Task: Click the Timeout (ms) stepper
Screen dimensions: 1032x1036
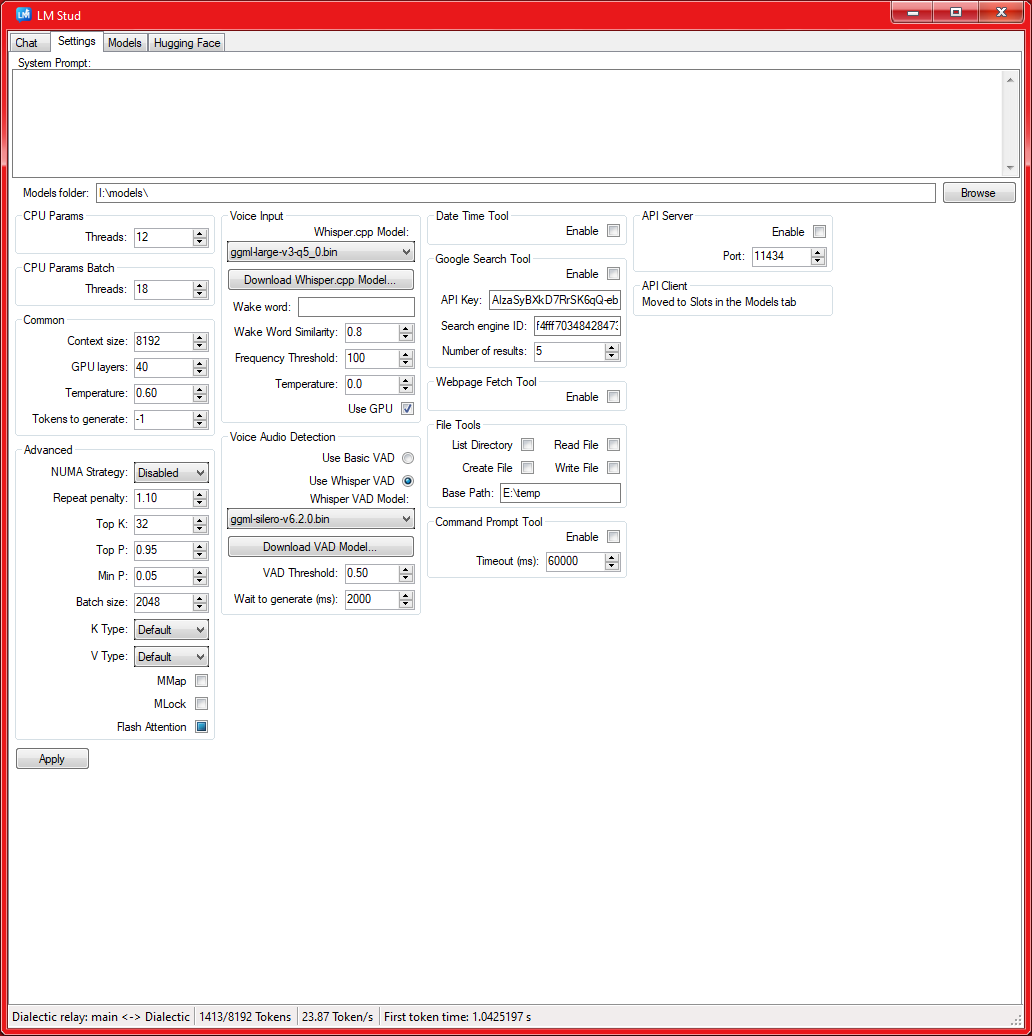Action: tap(612, 562)
